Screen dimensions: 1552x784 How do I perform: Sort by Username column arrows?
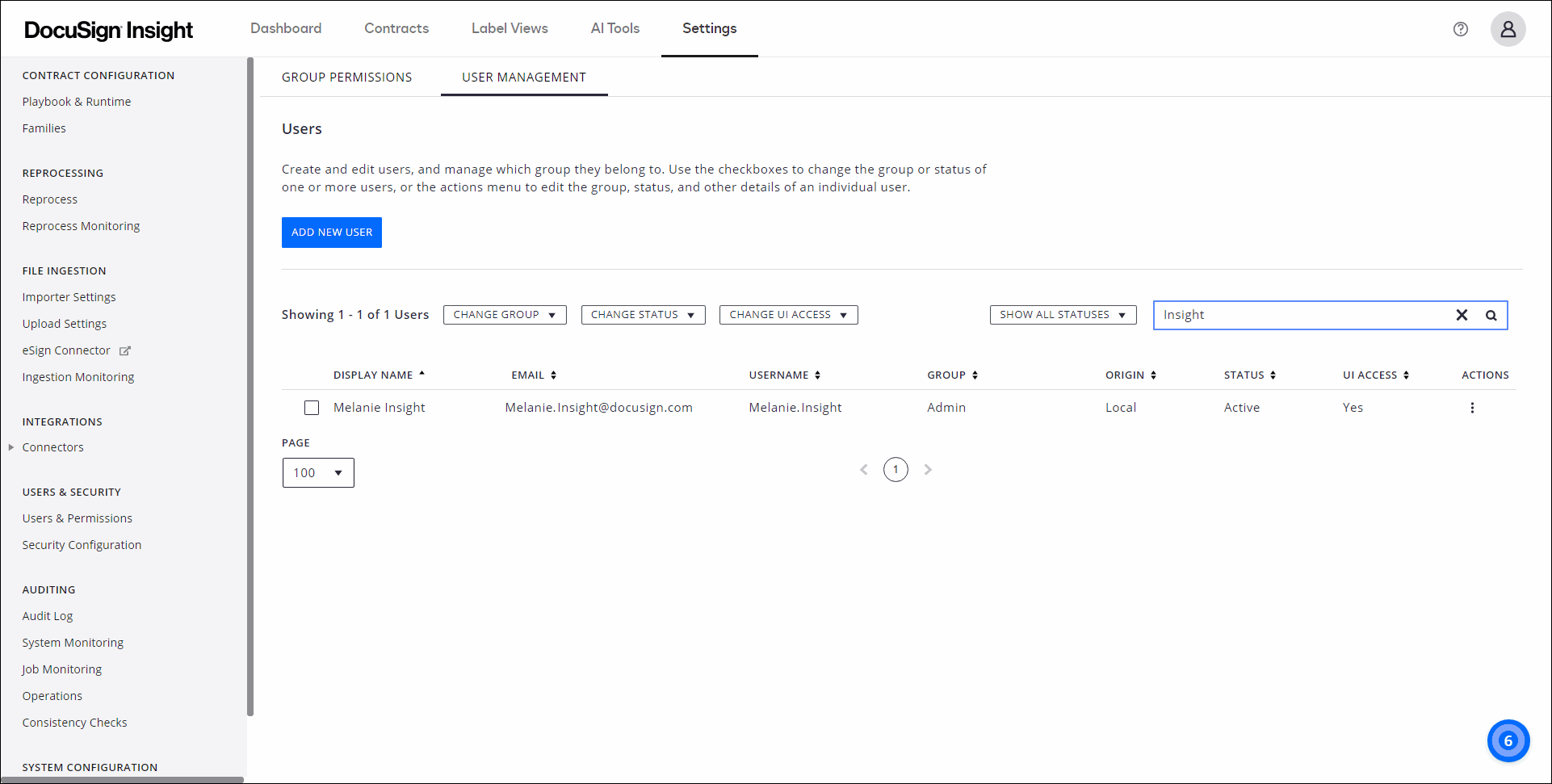click(x=817, y=375)
